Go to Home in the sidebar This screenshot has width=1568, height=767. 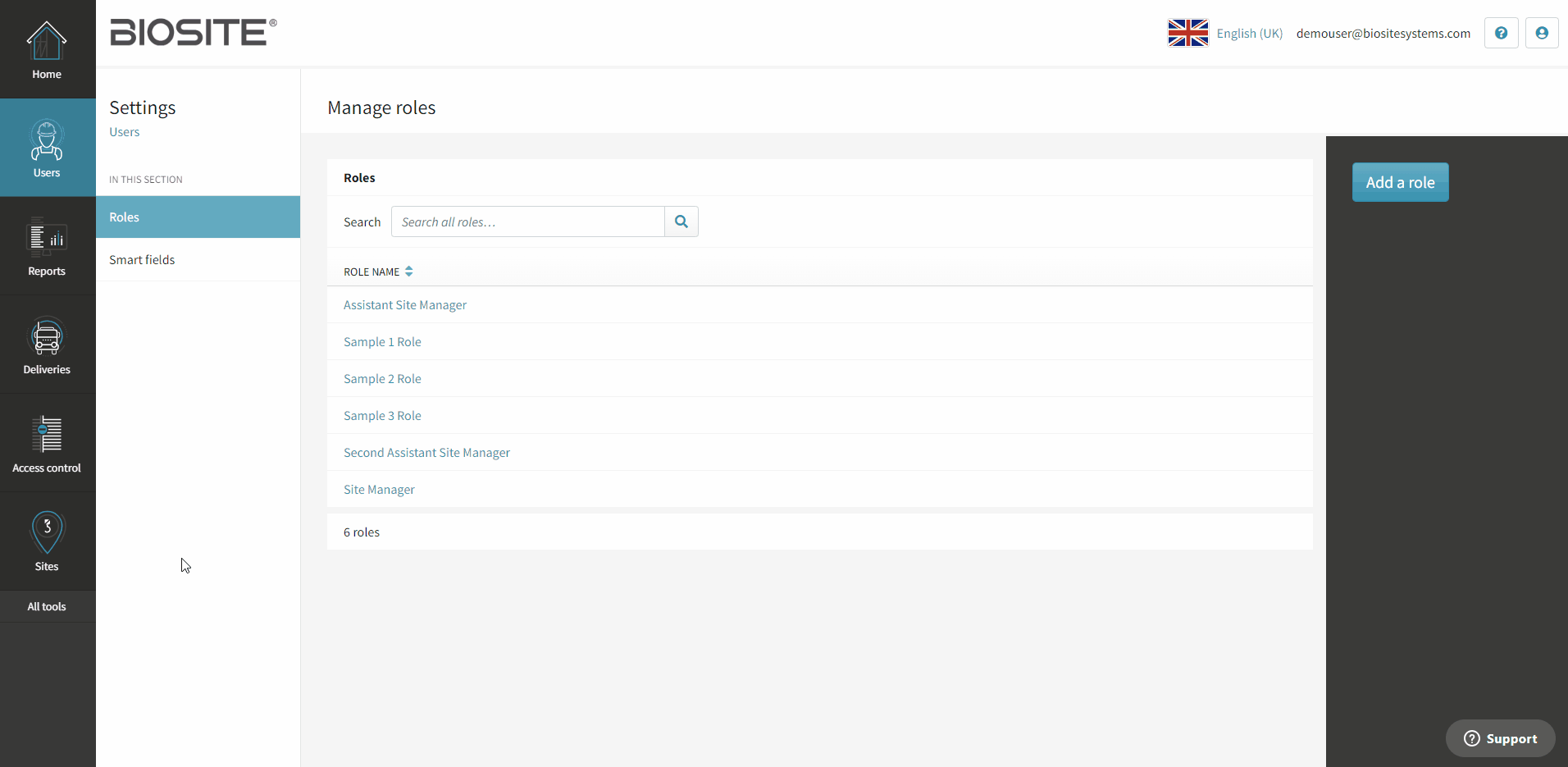coord(48,49)
